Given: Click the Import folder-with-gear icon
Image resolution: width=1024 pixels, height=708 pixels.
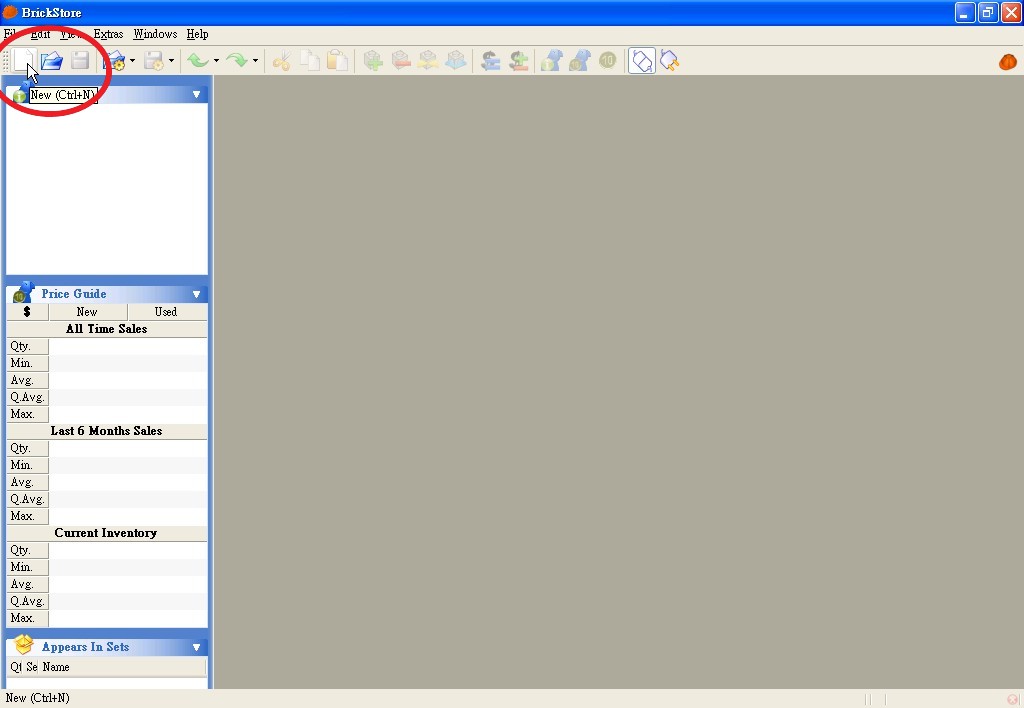Looking at the screenshot, I should (115, 61).
